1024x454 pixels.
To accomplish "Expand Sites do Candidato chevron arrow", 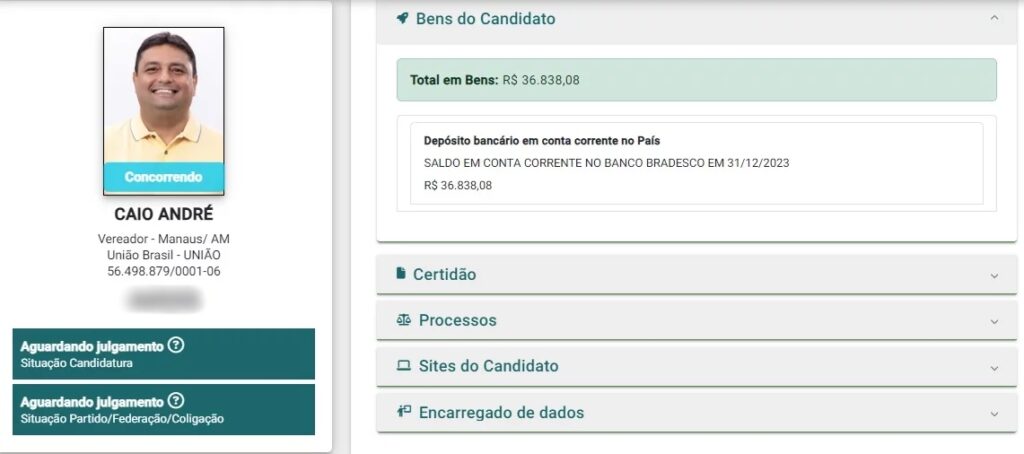I will click(993, 367).
